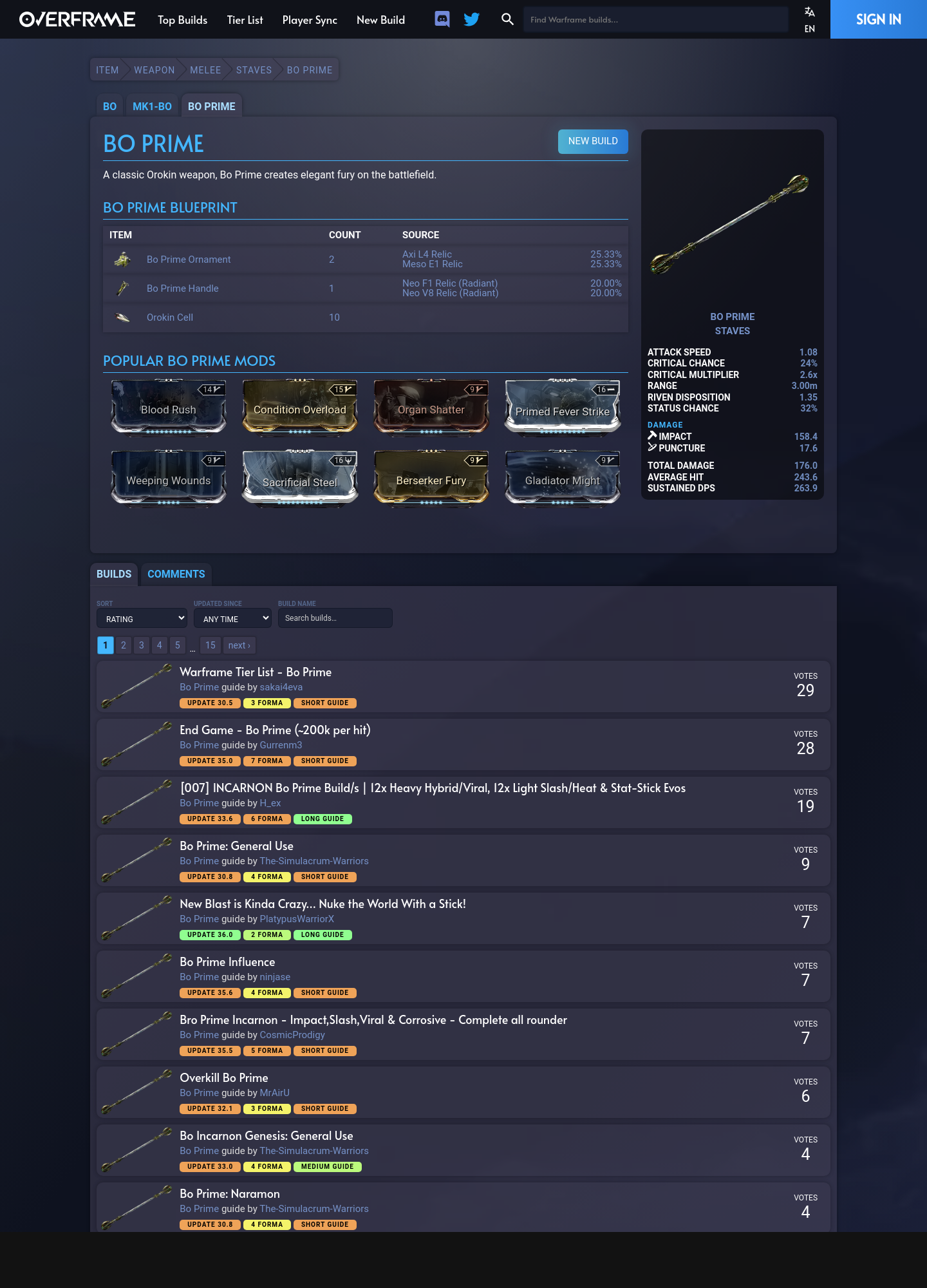Open the STAVES link under the weapon image
The width and height of the screenshot is (927, 1288).
click(732, 331)
